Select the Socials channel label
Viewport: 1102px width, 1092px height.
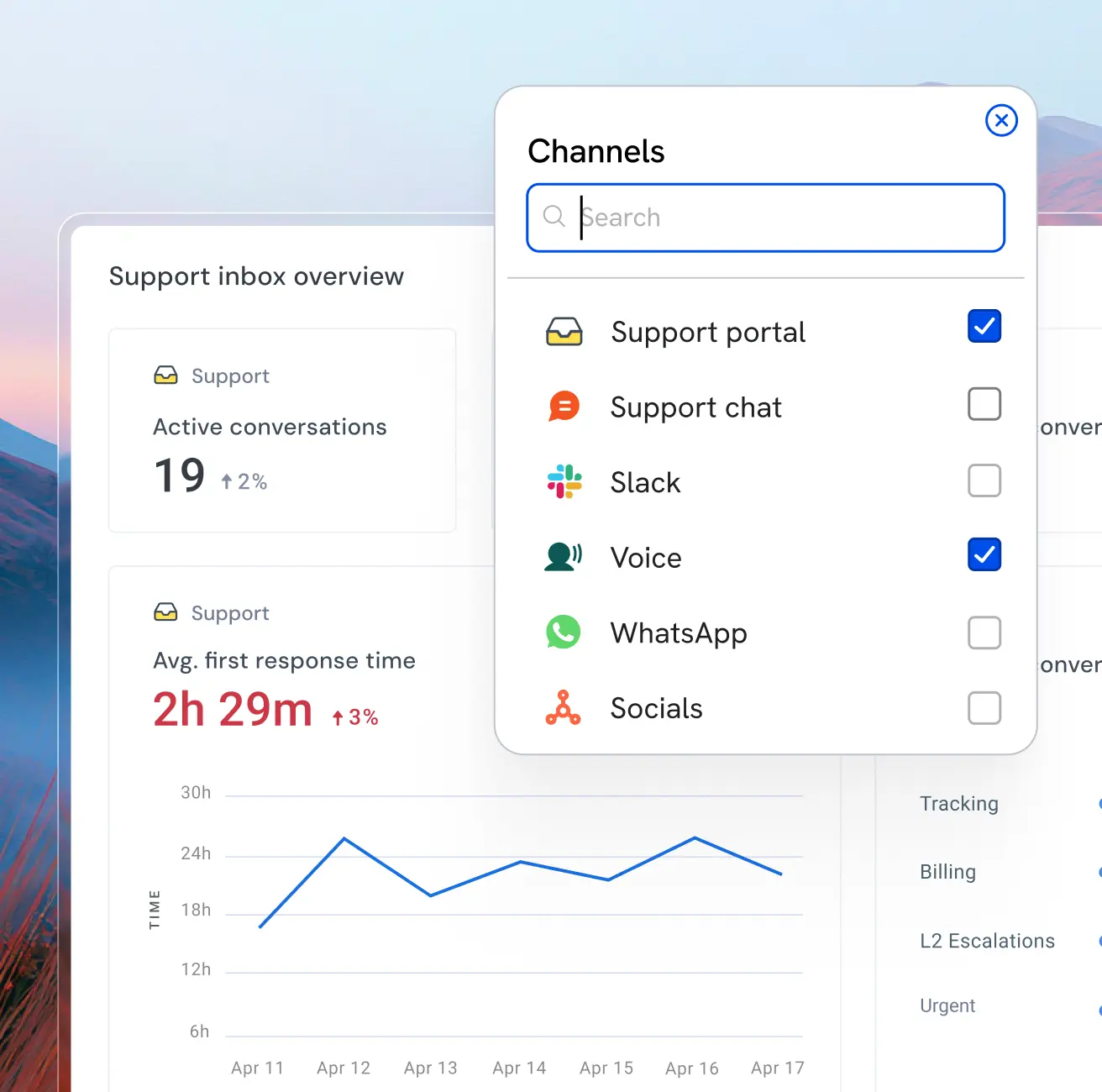tap(657, 708)
